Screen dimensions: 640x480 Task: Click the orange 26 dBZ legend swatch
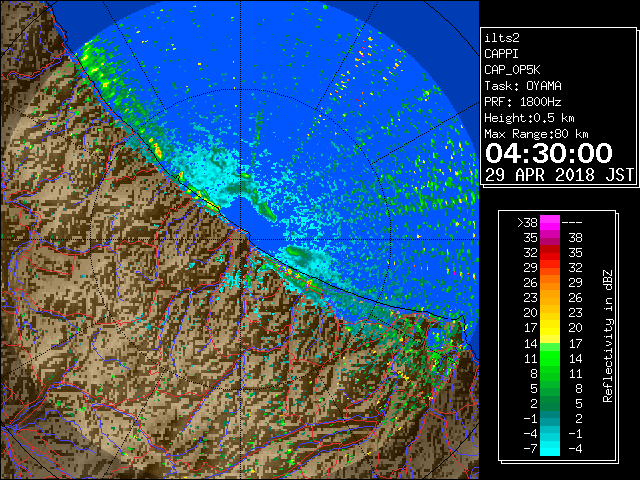[550, 283]
